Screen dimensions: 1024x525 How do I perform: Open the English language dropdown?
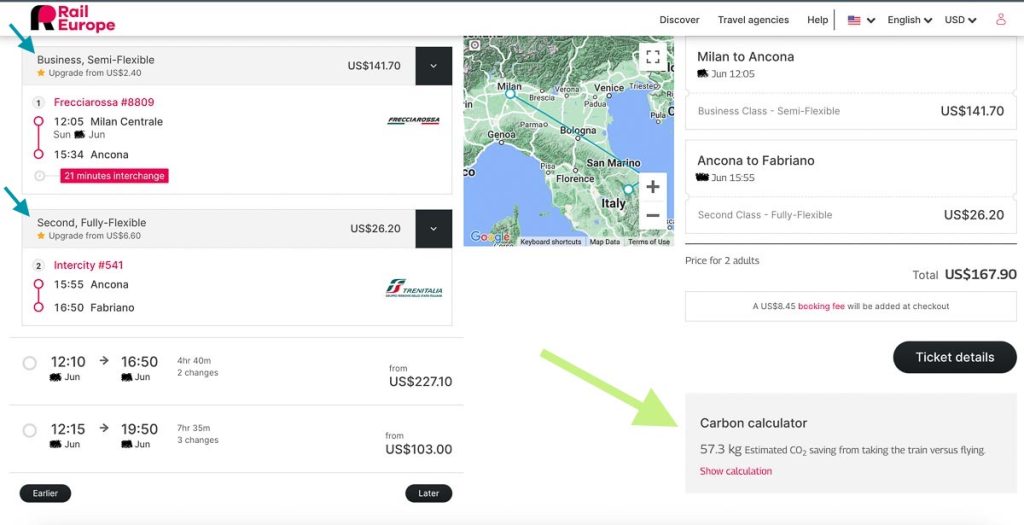pos(909,20)
